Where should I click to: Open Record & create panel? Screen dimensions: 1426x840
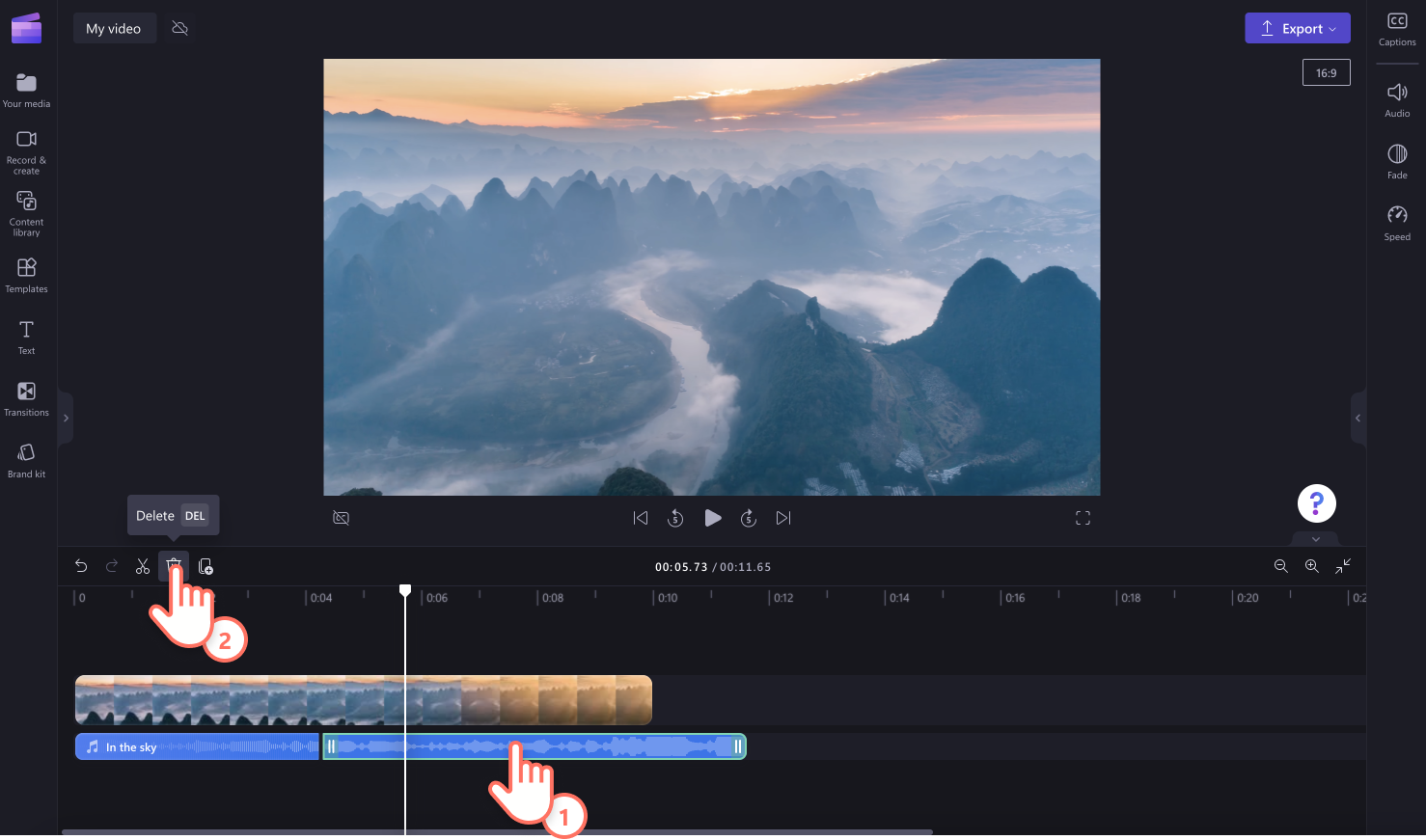coord(26,152)
